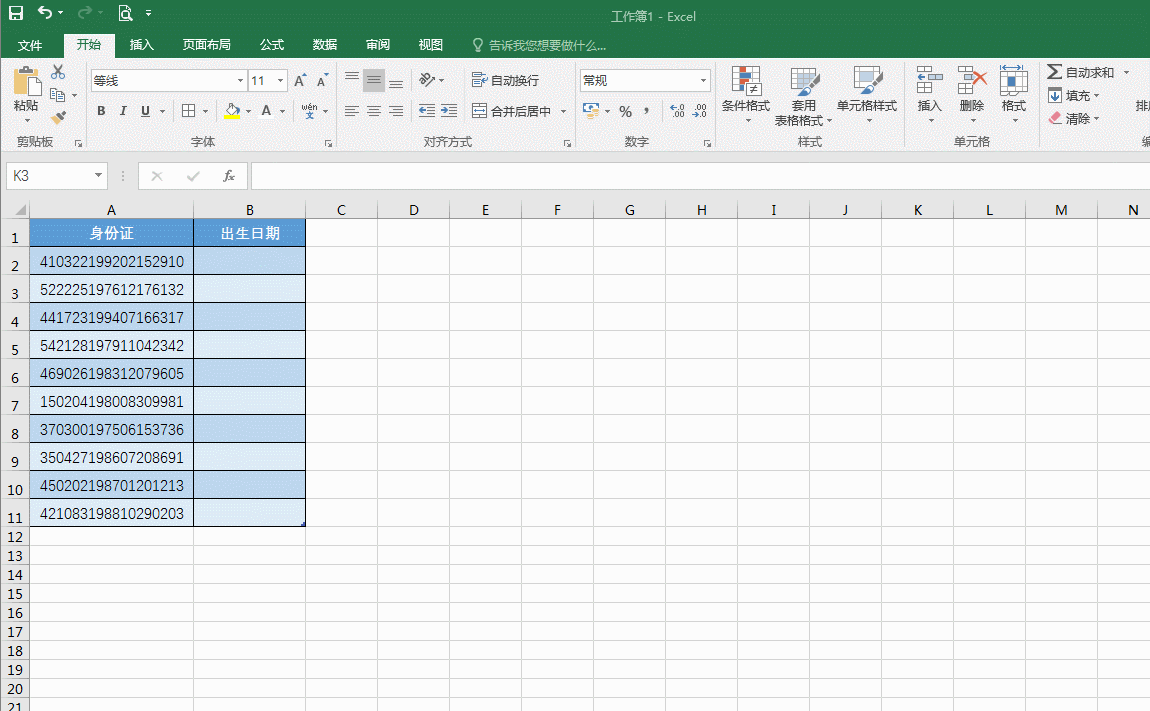Toggle top vertical alignment

pos(352,79)
